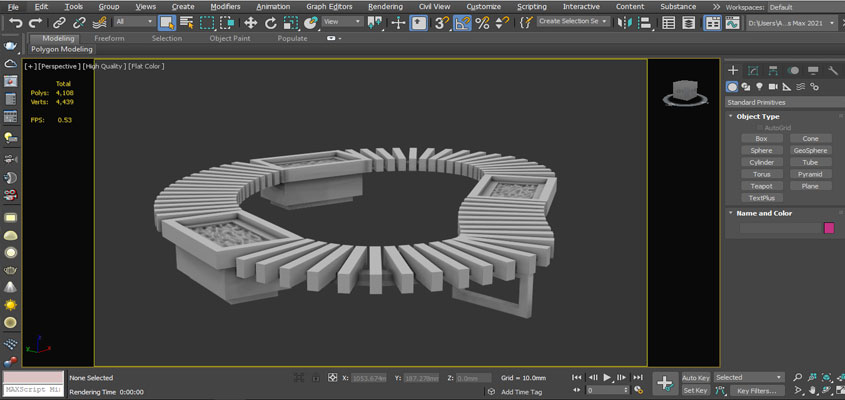Screen dimensions: 845x400
Task: Click the Pyramid object type button
Action: pos(810,175)
